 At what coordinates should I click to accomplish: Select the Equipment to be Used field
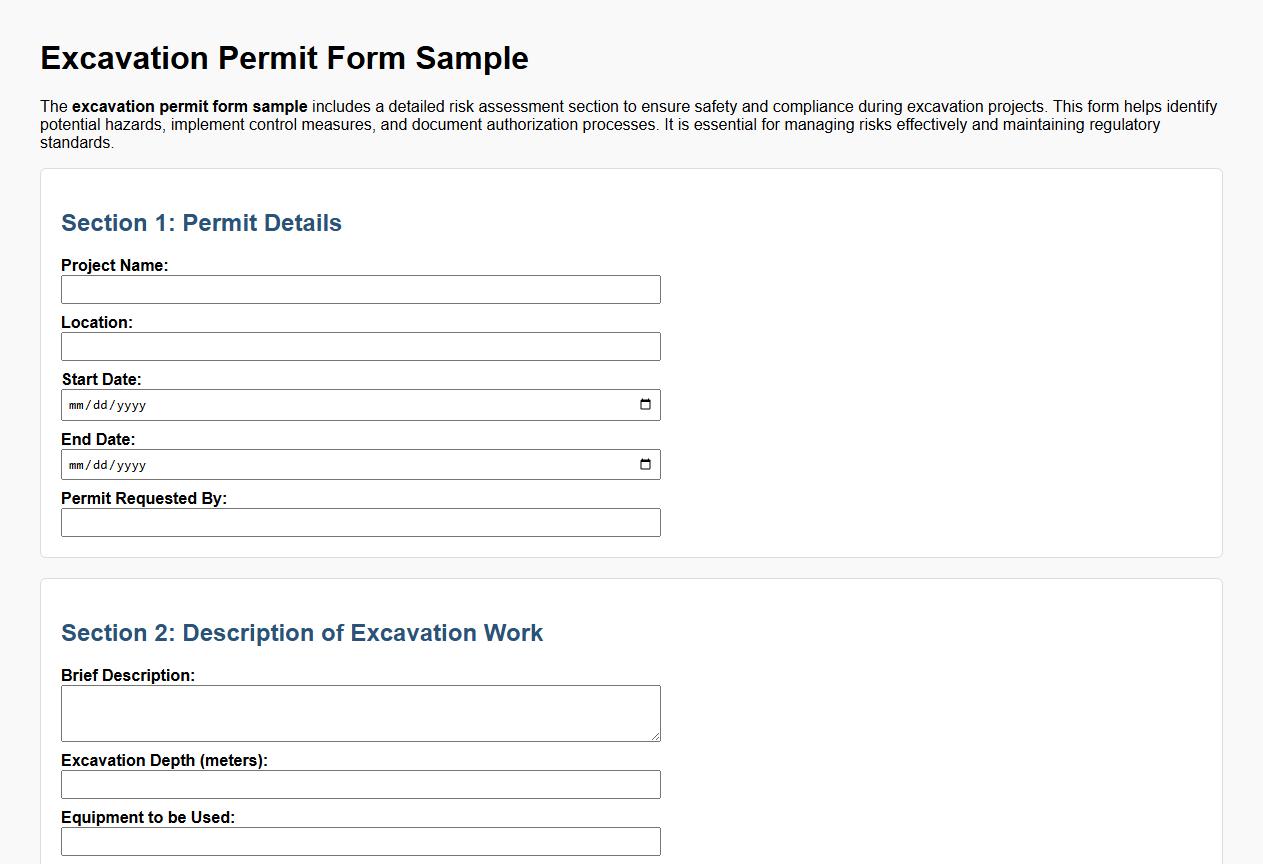360,841
